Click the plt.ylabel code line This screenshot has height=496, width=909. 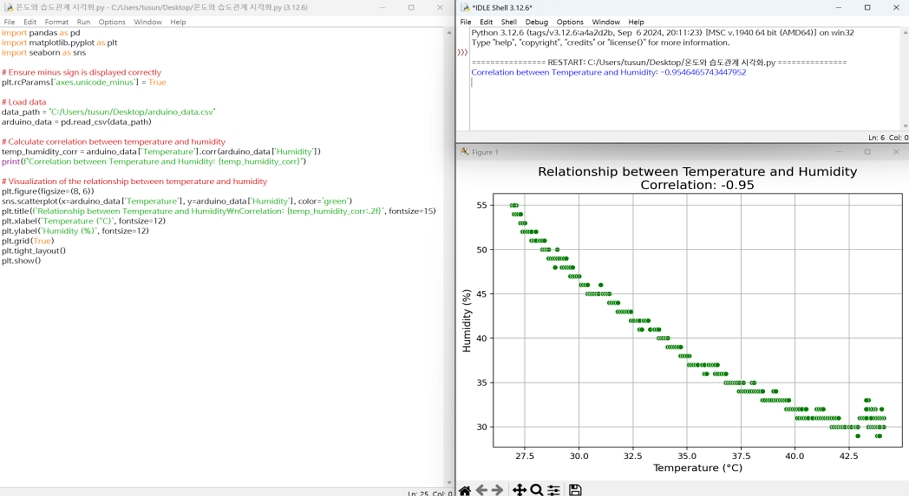click(x=75, y=231)
